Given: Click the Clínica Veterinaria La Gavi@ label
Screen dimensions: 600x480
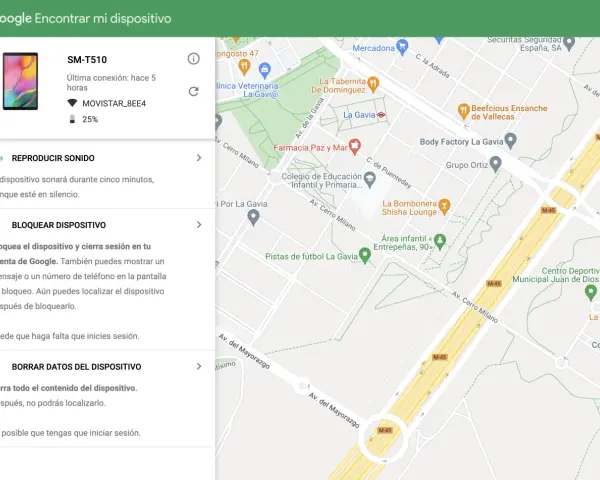Looking at the screenshot, I should [247, 90].
